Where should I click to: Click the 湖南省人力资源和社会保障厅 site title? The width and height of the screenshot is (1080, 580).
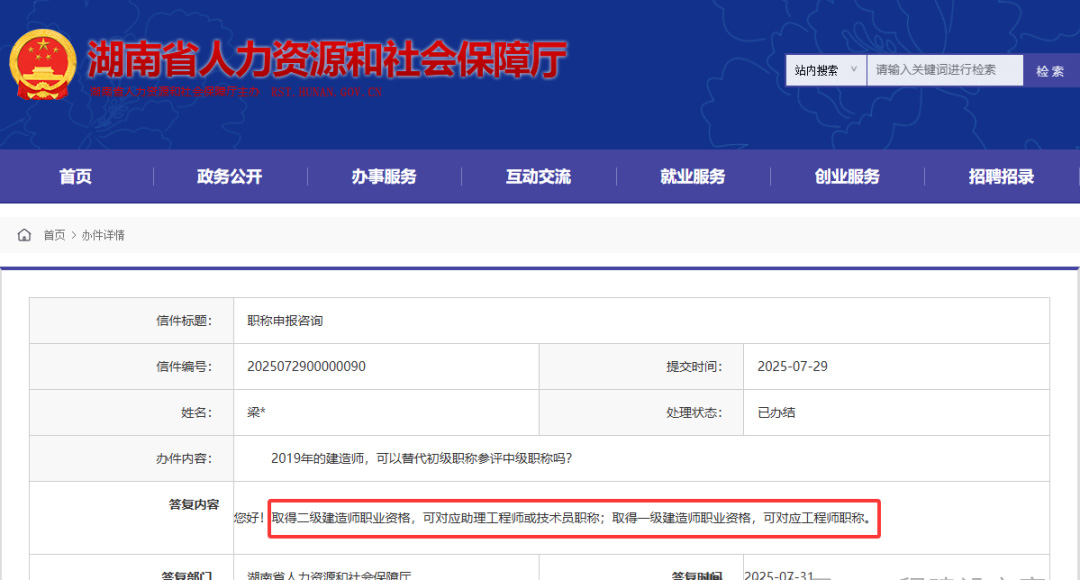click(326, 60)
